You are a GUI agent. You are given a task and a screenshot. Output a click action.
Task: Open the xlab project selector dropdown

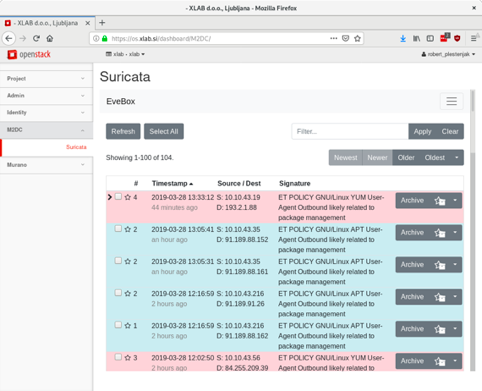click(x=125, y=54)
